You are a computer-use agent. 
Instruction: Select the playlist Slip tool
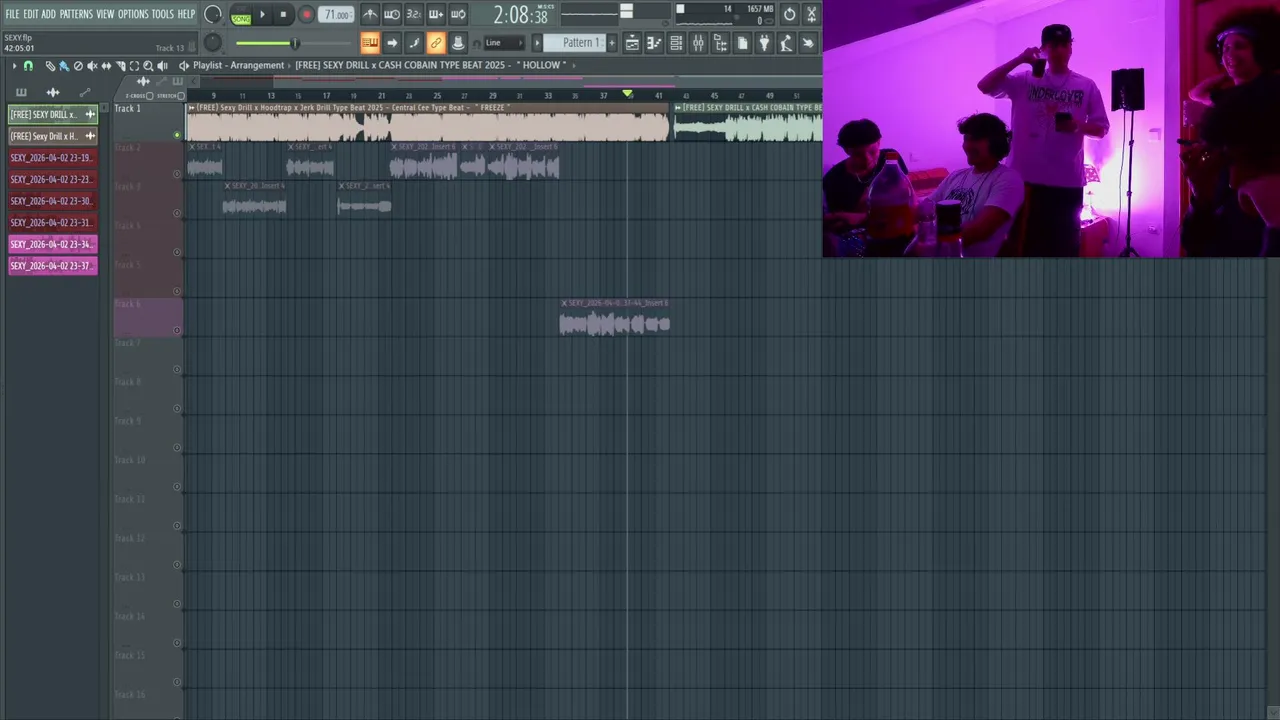point(106,66)
